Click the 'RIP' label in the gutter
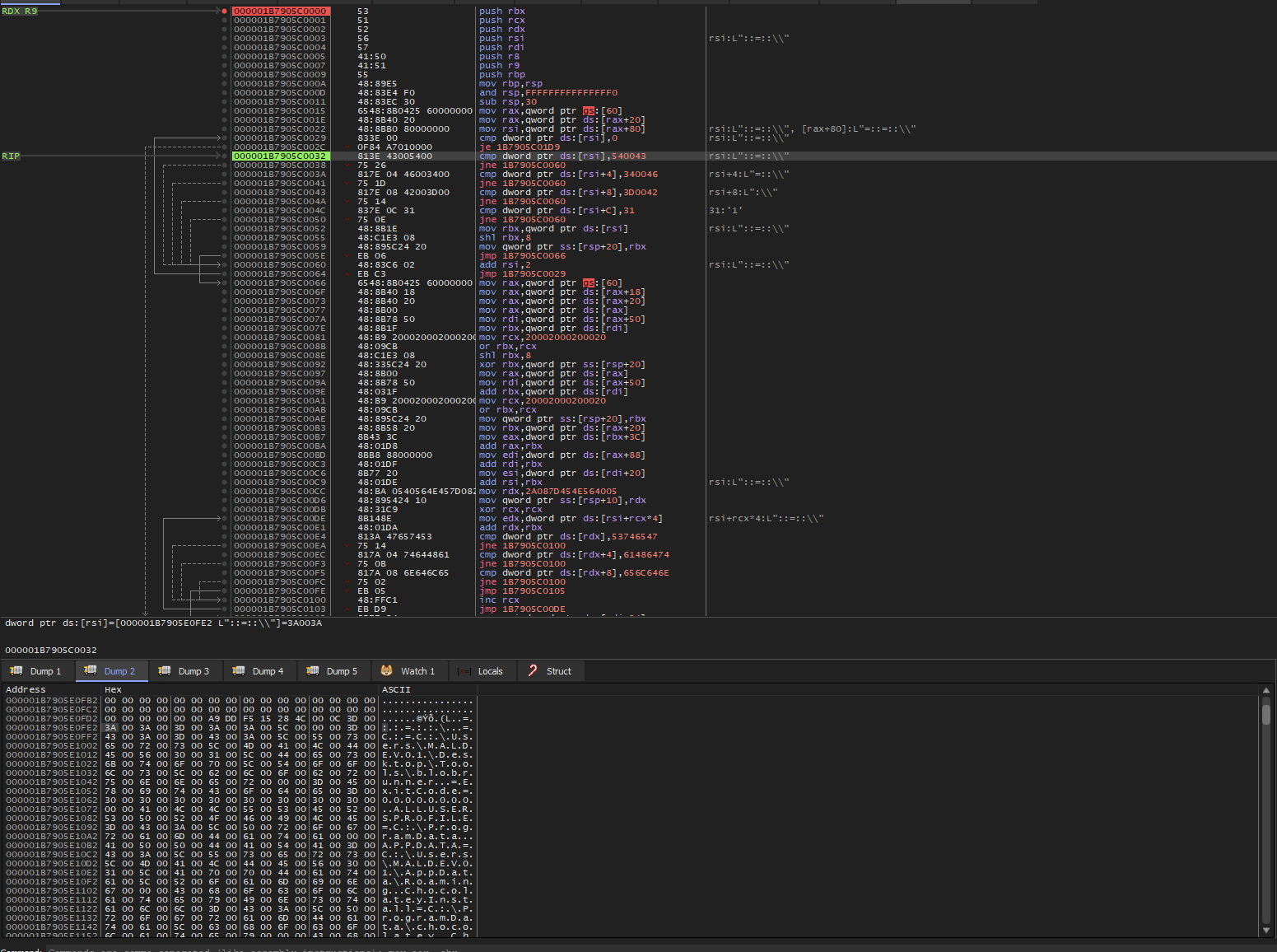Image resolution: width=1277 pixels, height=952 pixels. tap(11, 156)
